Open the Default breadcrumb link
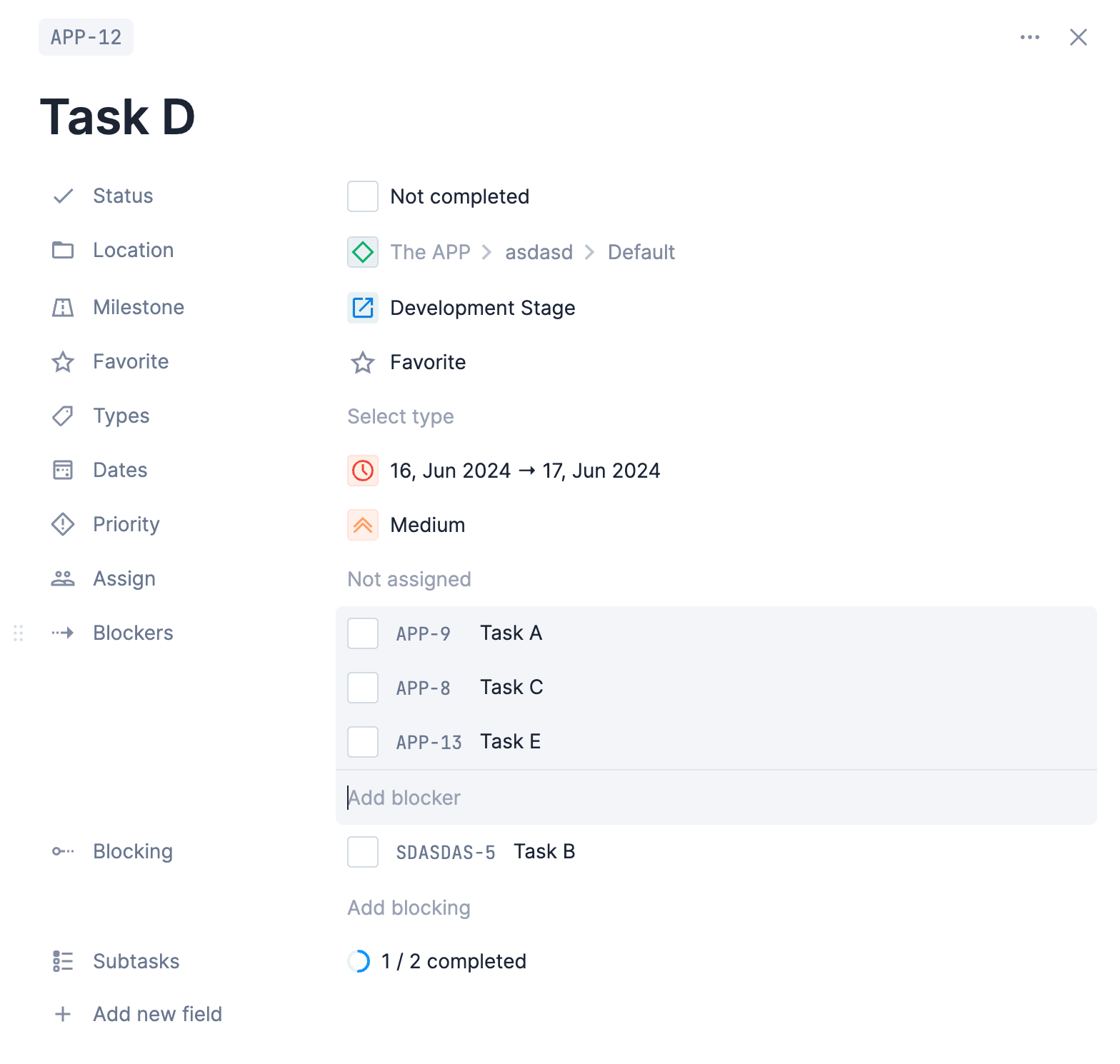This screenshot has height=1064, width=1120. [x=641, y=252]
